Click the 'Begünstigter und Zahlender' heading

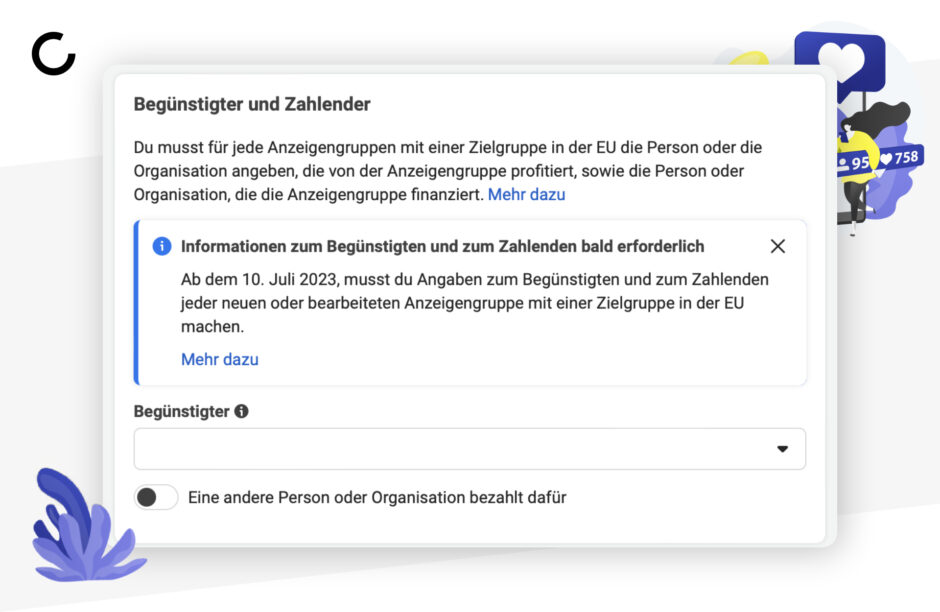tap(252, 104)
